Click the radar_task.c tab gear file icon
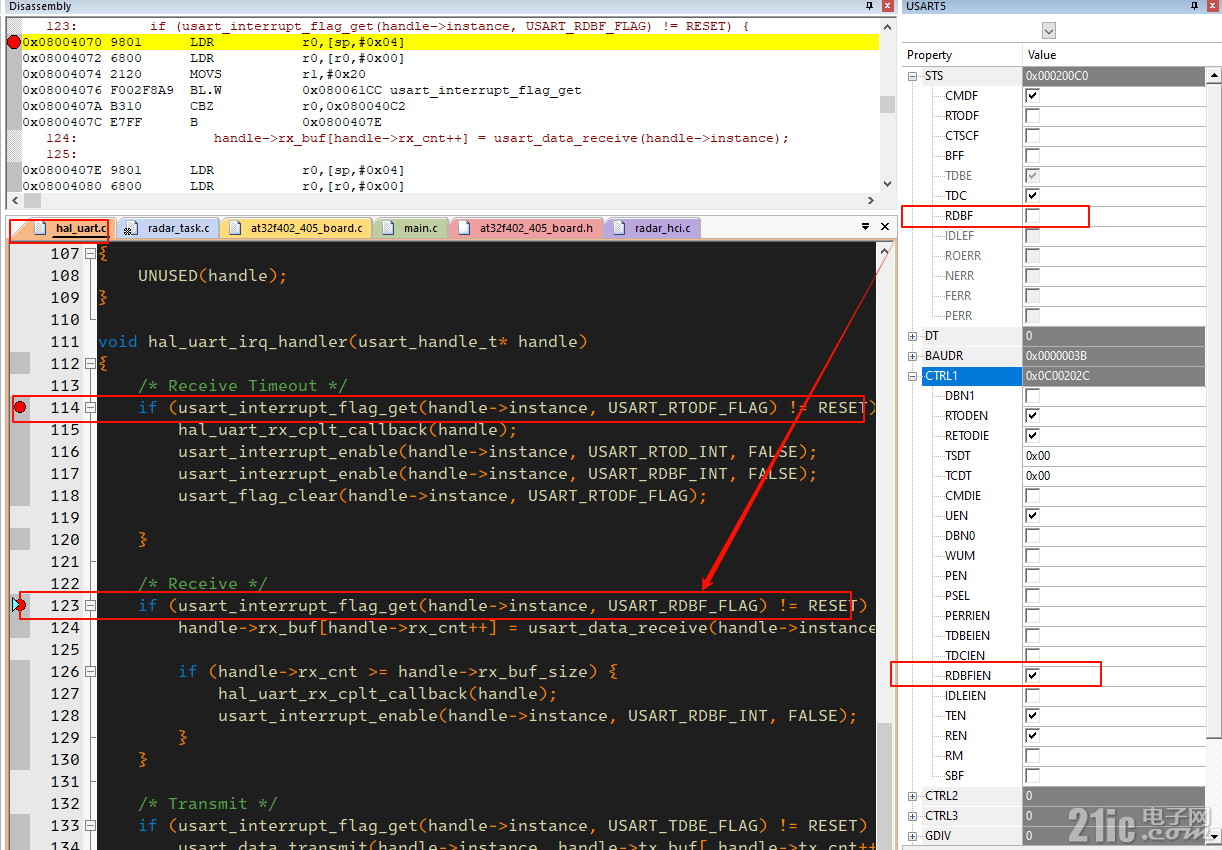Screen dimensions: 1222x850 tap(130, 228)
